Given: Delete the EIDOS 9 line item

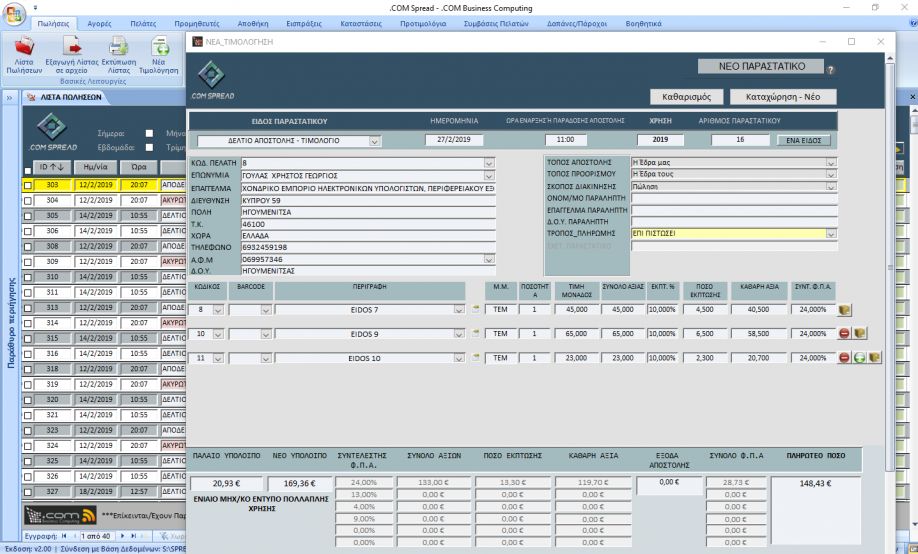Looking at the screenshot, I should click(x=844, y=334).
